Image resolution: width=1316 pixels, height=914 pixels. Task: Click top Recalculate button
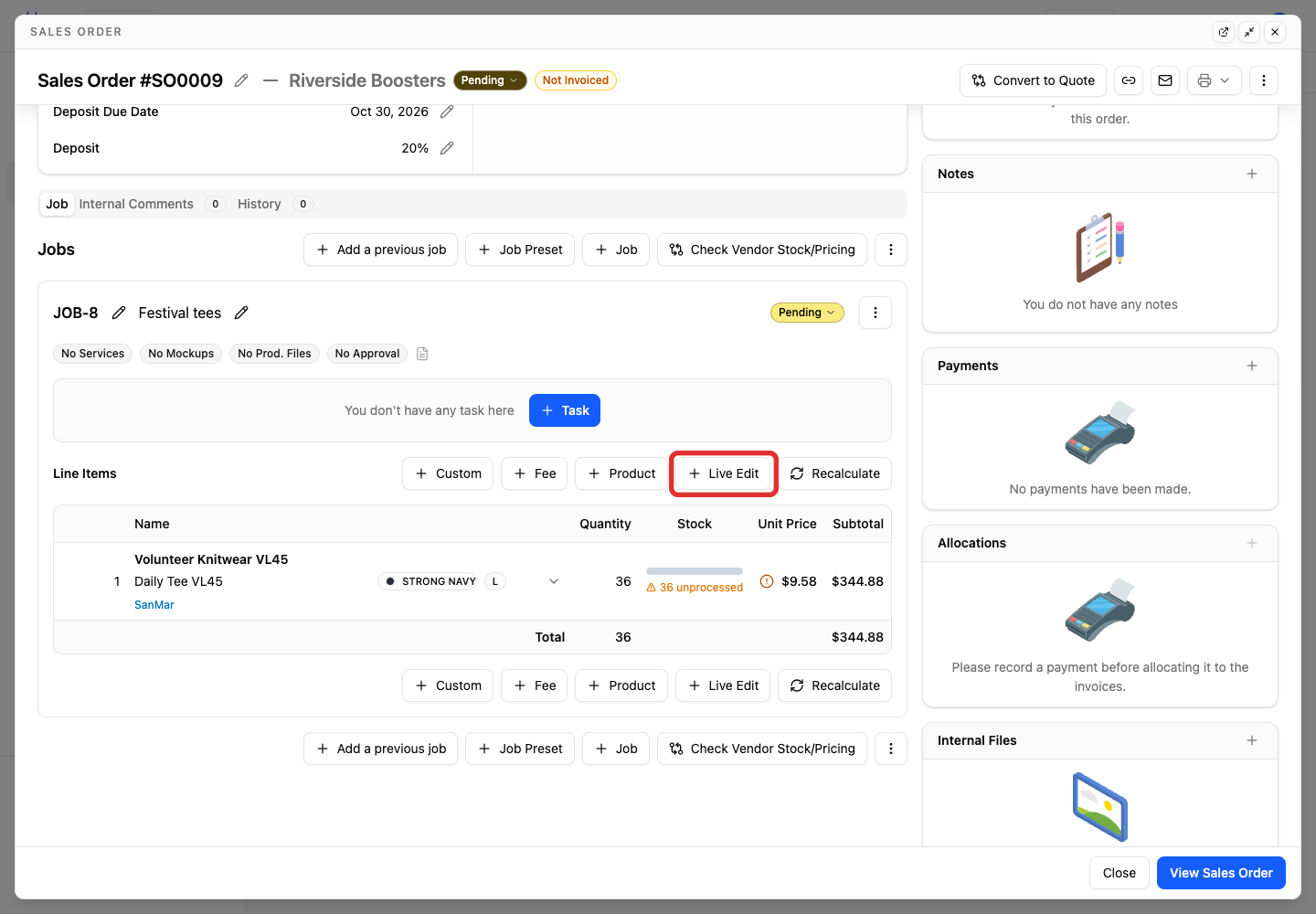pos(834,473)
